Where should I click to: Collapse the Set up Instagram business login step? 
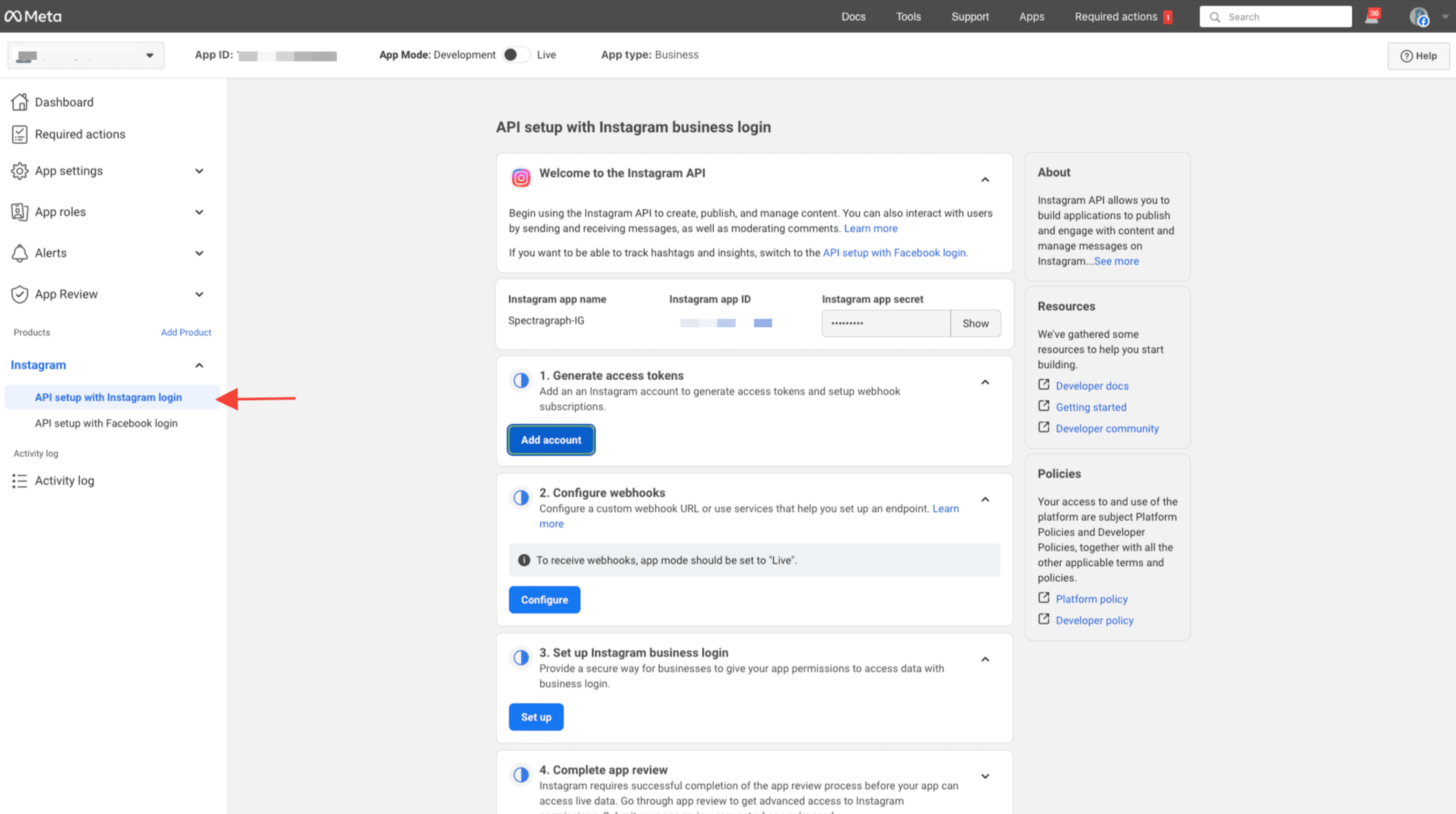pos(985,659)
